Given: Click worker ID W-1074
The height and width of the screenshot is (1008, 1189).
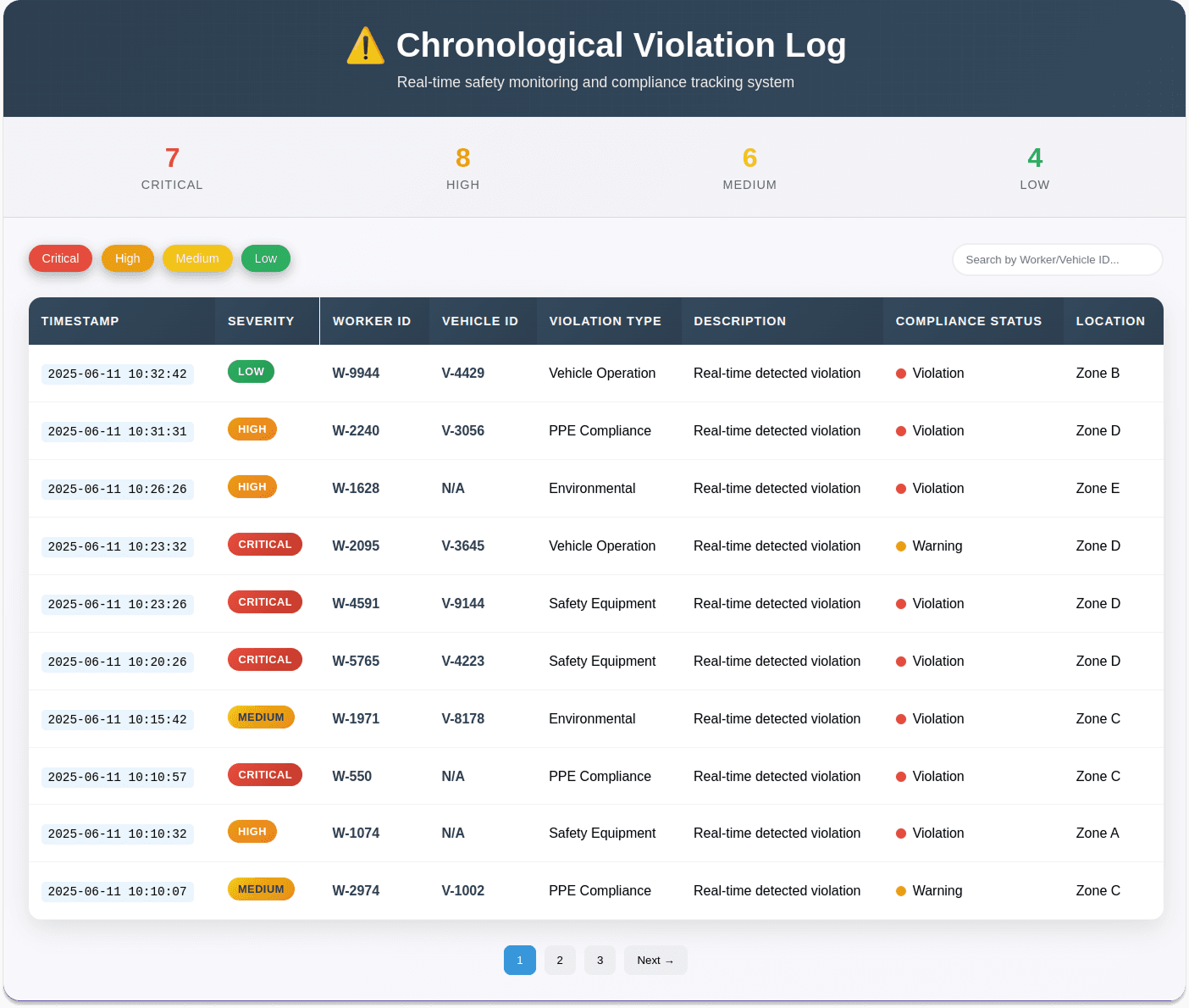Looking at the screenshot, I should pyautogui.click(x=356, y=834).
